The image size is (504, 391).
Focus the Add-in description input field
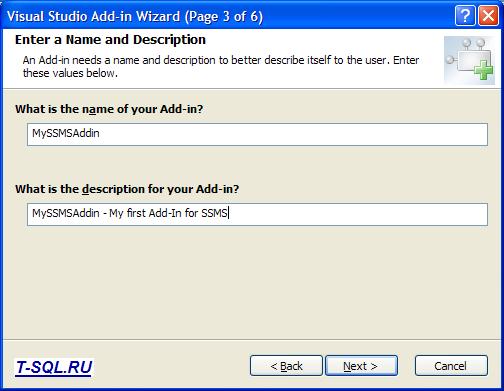257,214
